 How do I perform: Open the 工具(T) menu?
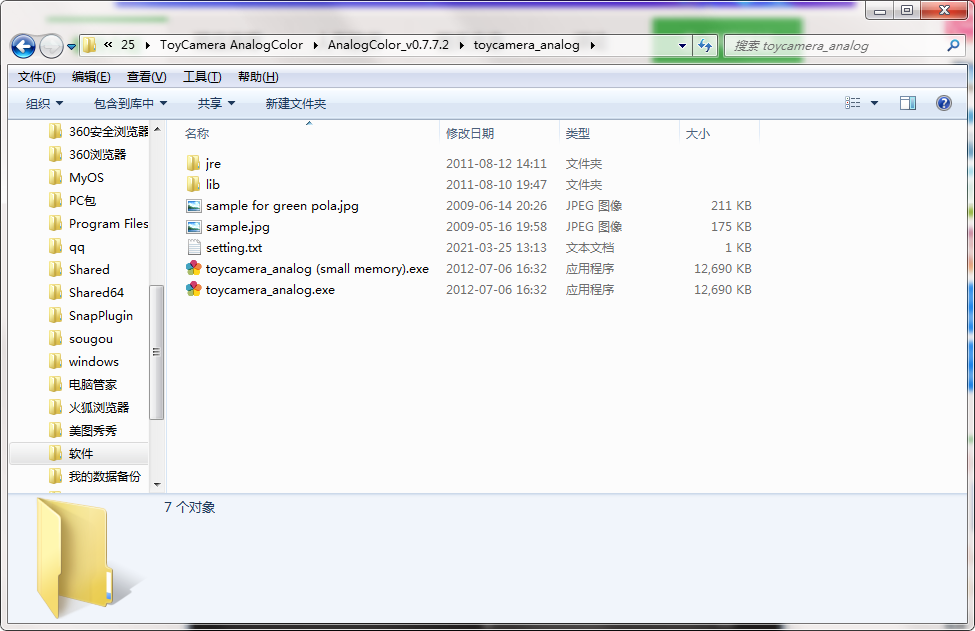pyautogui.click(x=202, y=77)
